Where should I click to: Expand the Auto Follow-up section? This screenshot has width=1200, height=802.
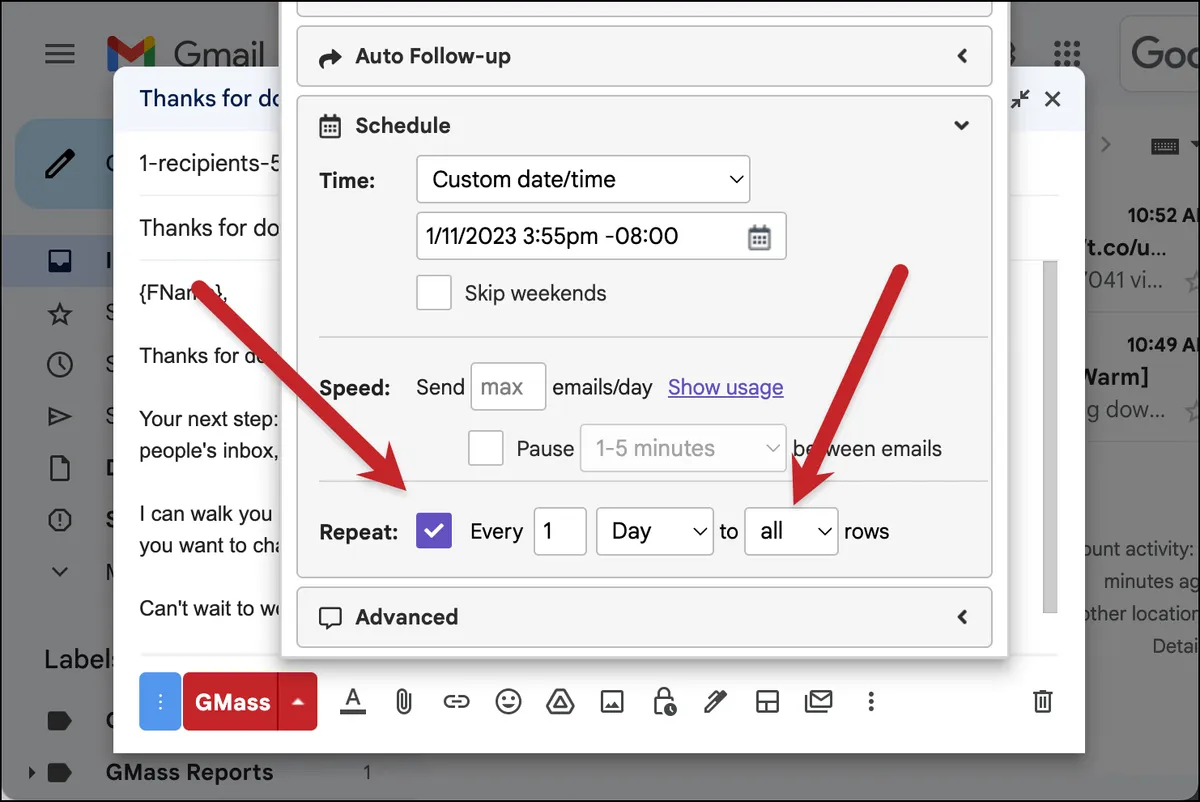pos(645,56)
